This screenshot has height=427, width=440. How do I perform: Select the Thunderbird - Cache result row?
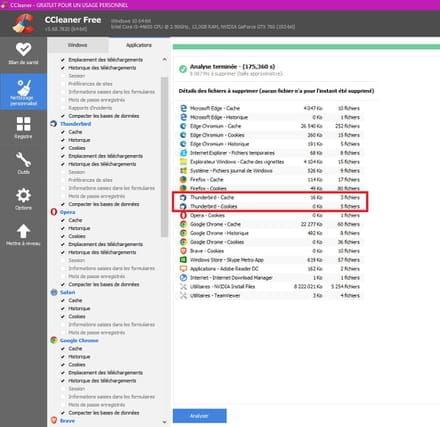tap(270, 197)
